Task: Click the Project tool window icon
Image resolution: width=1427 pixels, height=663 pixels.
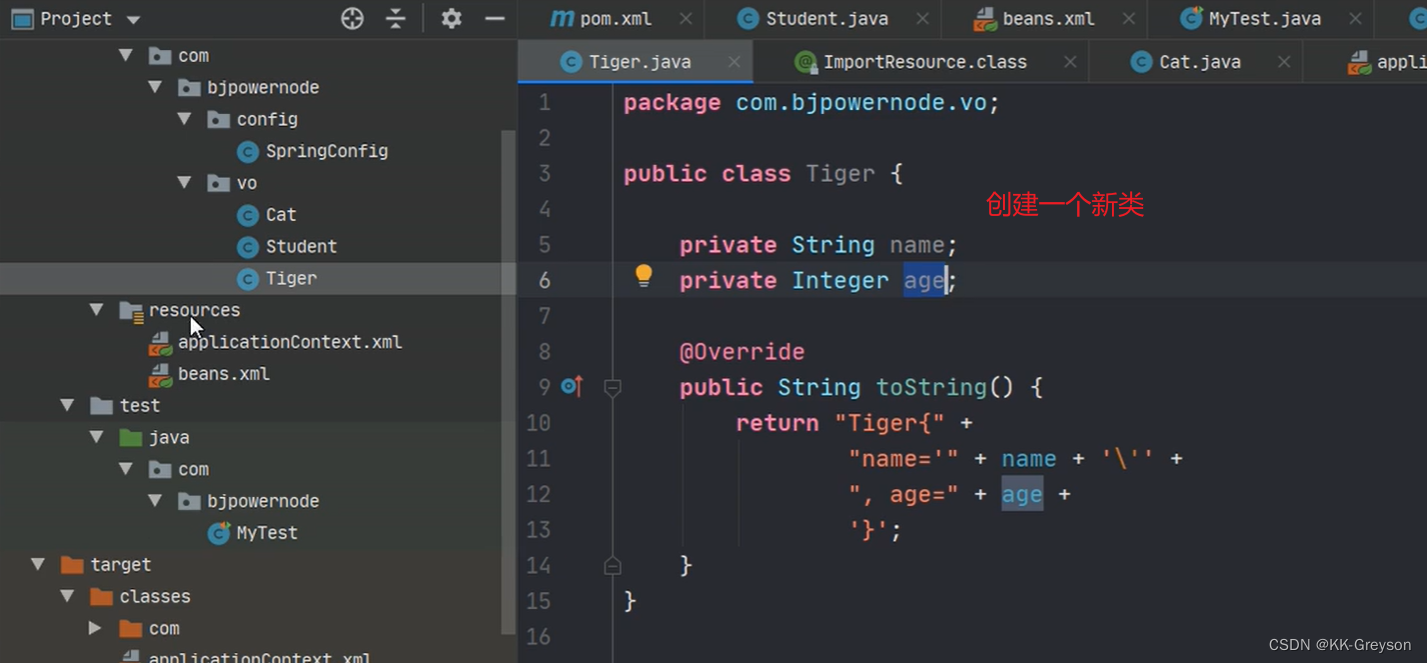Action: pos(21,18)
